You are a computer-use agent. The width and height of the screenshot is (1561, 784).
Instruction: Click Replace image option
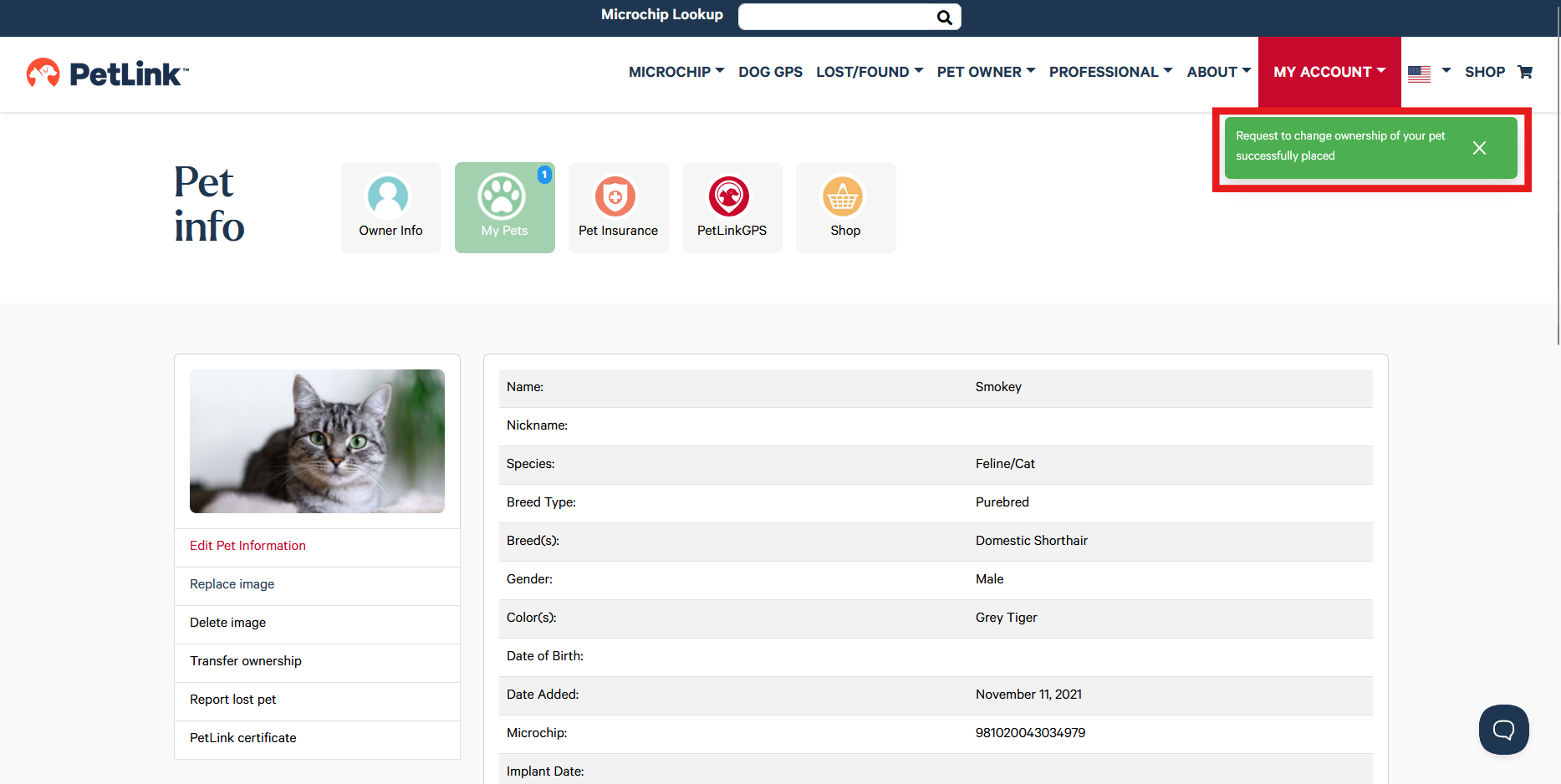[232, 584]
